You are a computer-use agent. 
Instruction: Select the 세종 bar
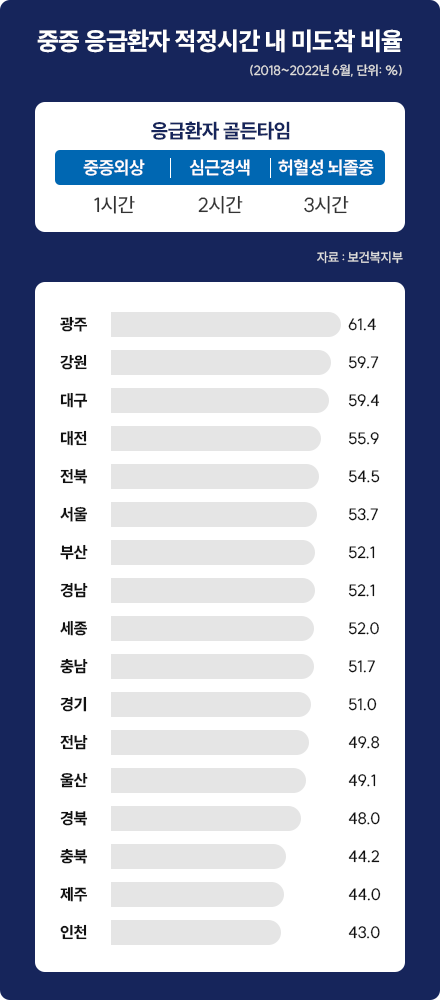pyautogui.click(x=212, y=628)
